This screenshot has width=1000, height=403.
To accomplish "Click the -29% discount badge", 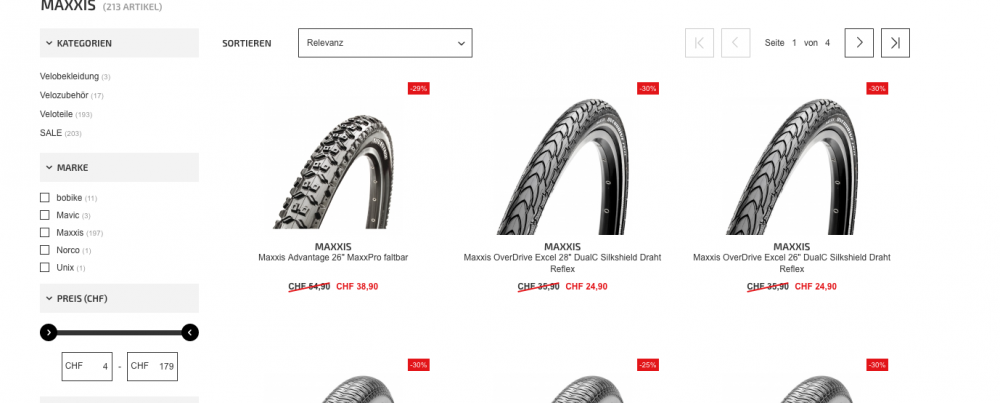I will click(418, 89).
